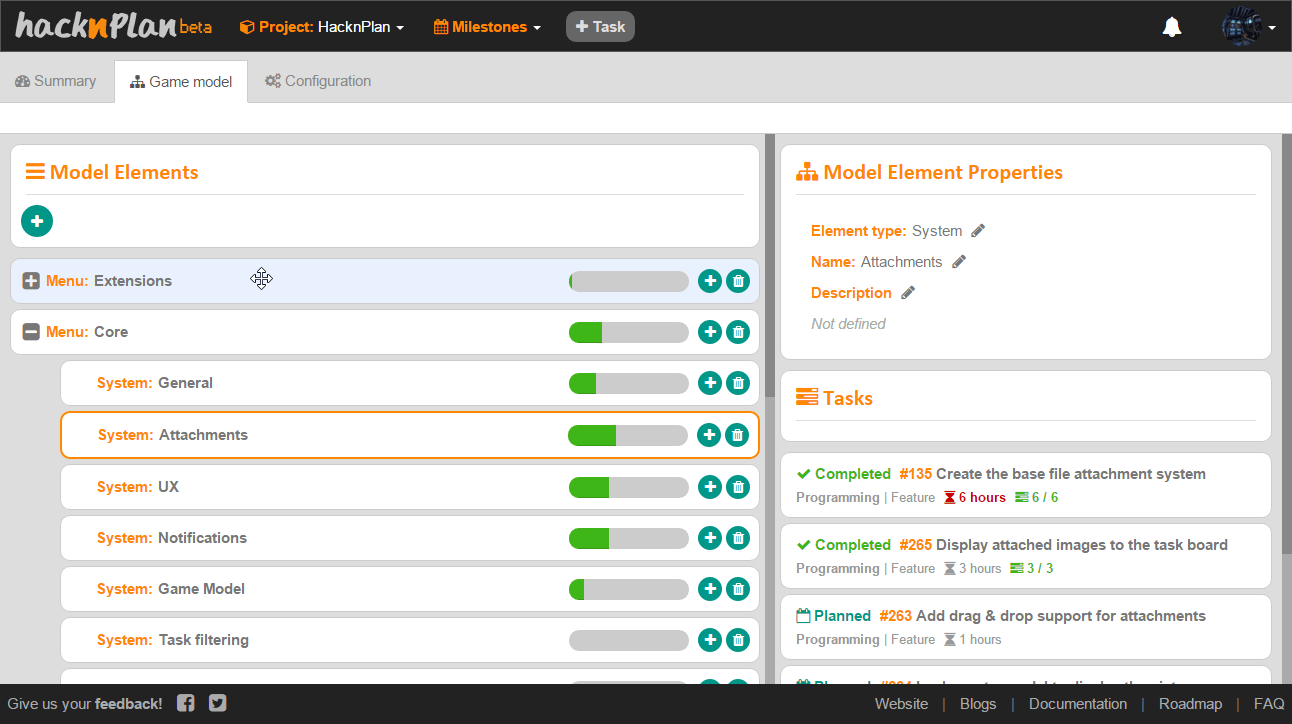Open the user avatar account menu
Viewport: 1292px width, 724px height.
tap(1248, 27)
